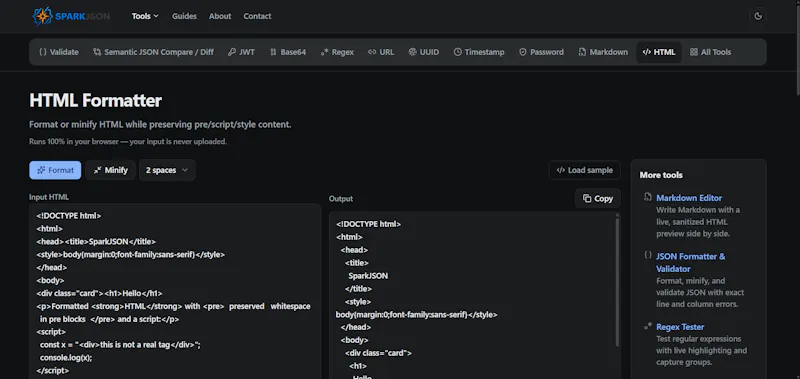Open the Contact page
This screenshot has width=800, height=379.
[x=257, y=16]
